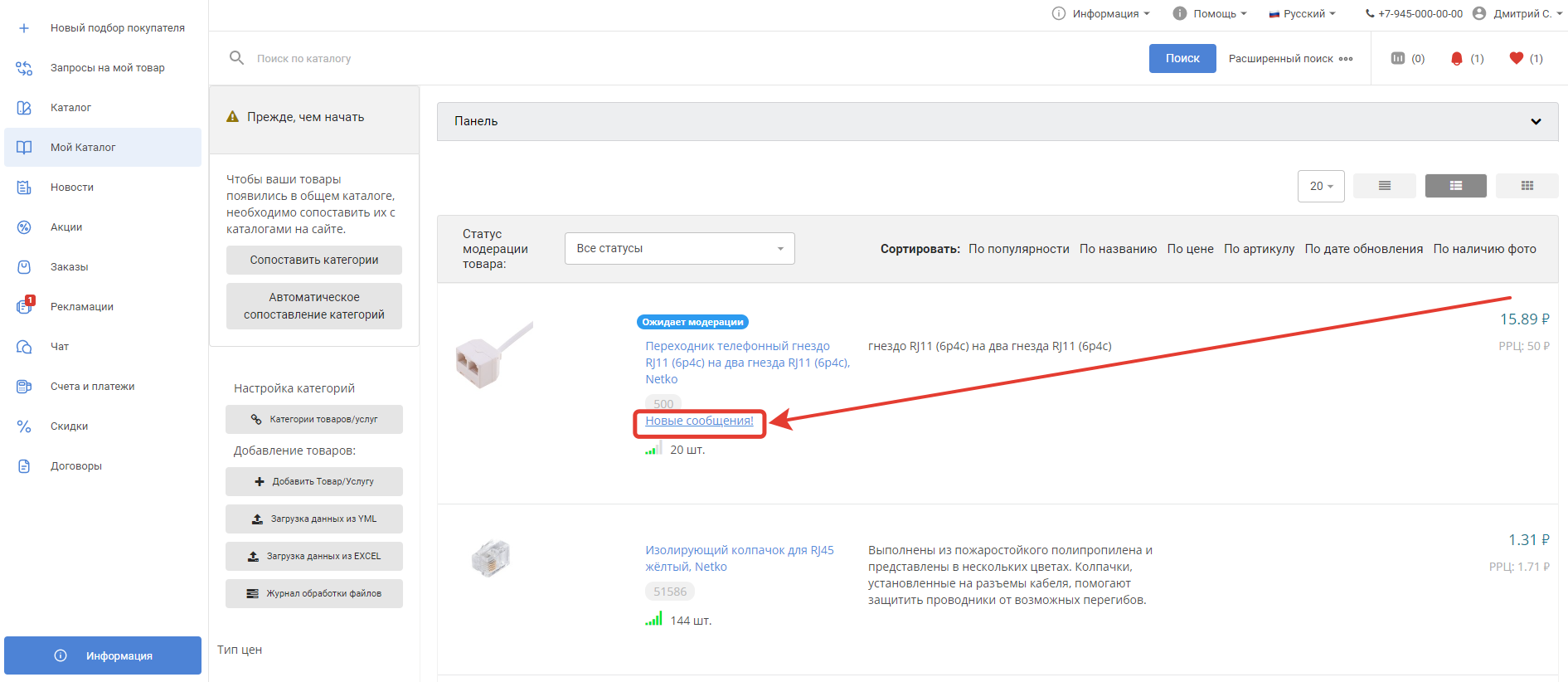Click the Рекламации icon with red badge
Image resolution: width=1568 pixels, height=682 pixels.
pyautogui.click(x=25, y=306)
